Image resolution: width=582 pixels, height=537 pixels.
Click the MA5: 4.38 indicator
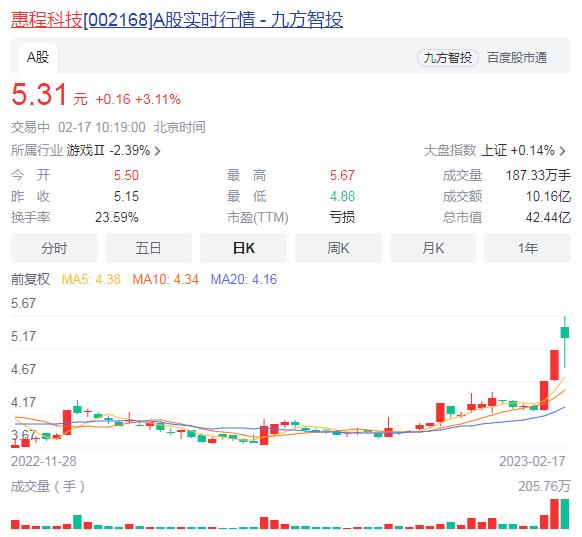click(x=91, y=279)
